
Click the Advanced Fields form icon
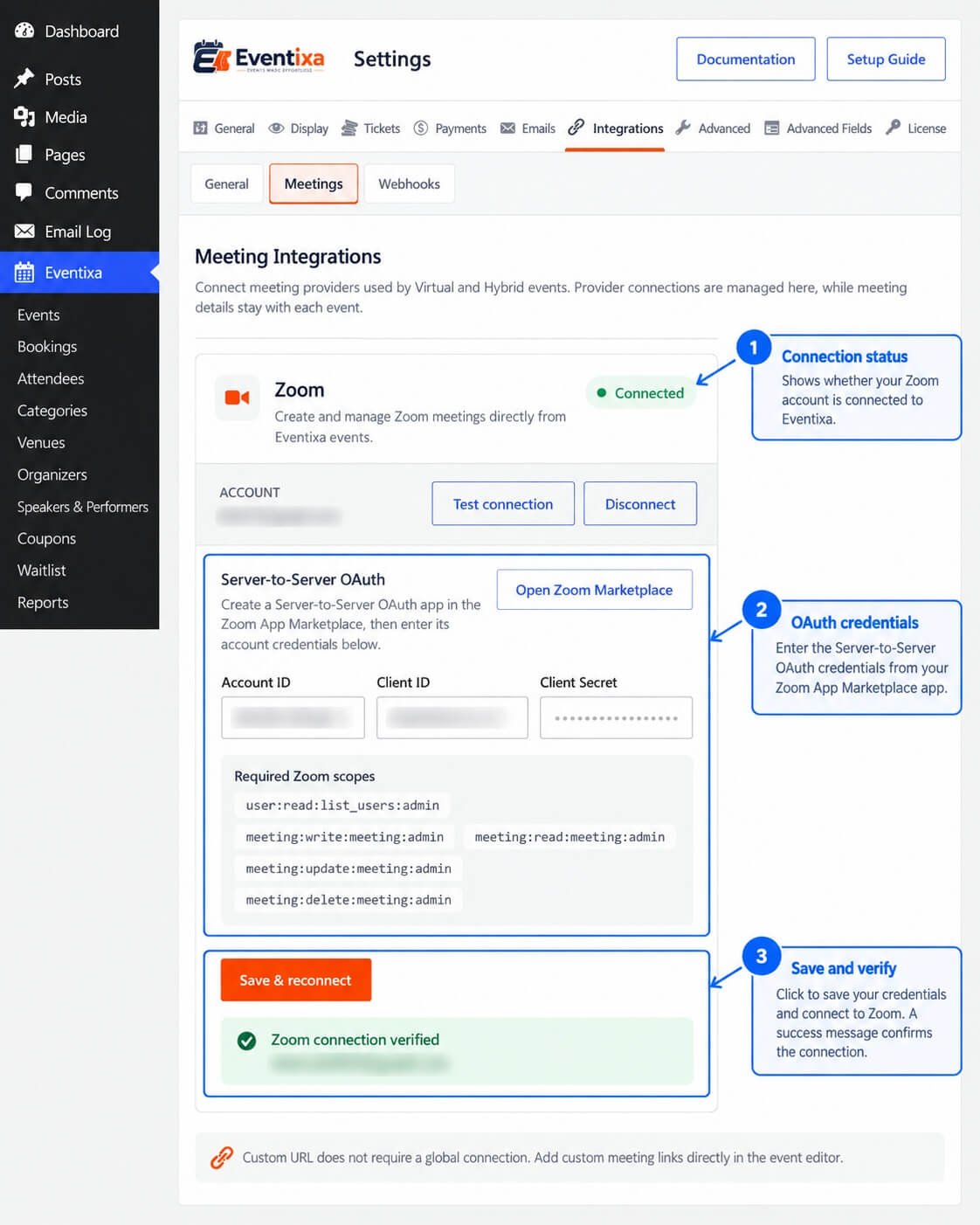tap(772, 128)
